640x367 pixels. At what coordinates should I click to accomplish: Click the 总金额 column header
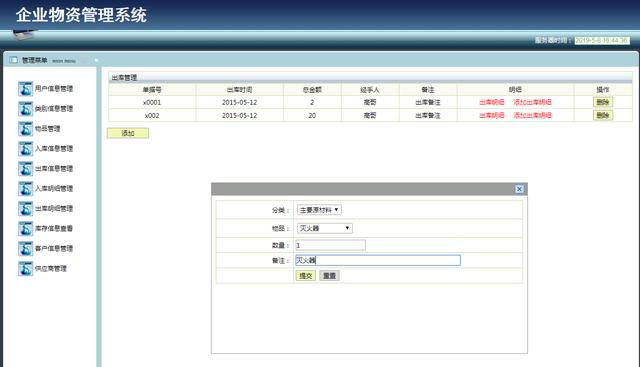[x=312, y=89]
